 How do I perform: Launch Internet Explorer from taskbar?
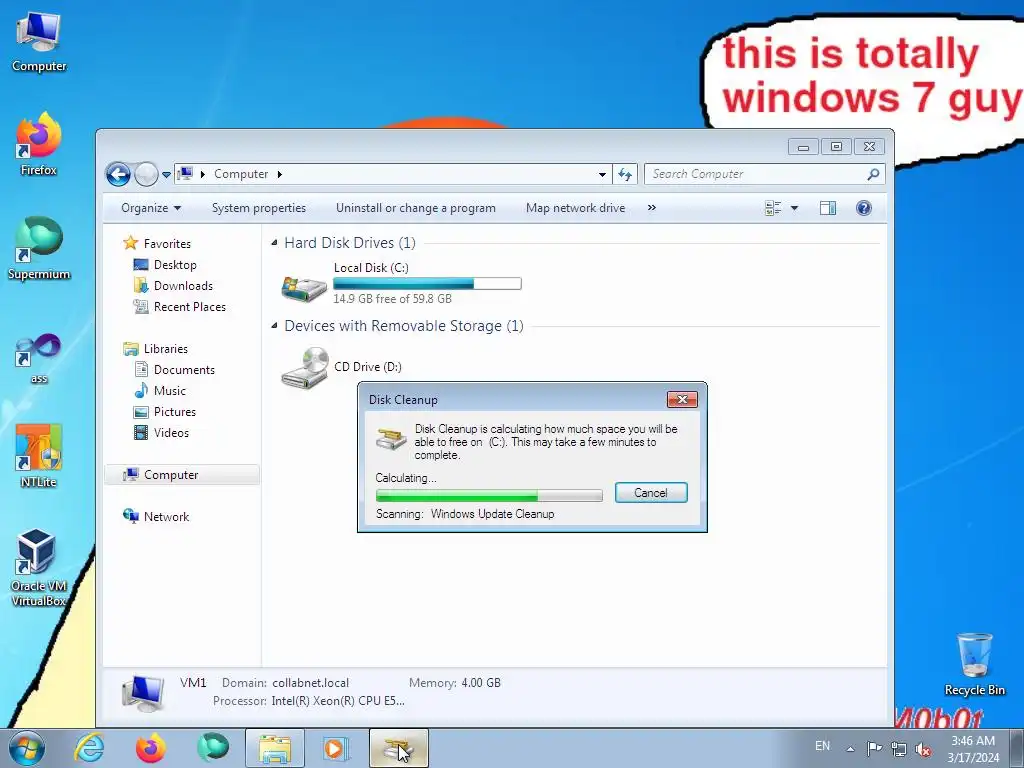click(89, 748)
